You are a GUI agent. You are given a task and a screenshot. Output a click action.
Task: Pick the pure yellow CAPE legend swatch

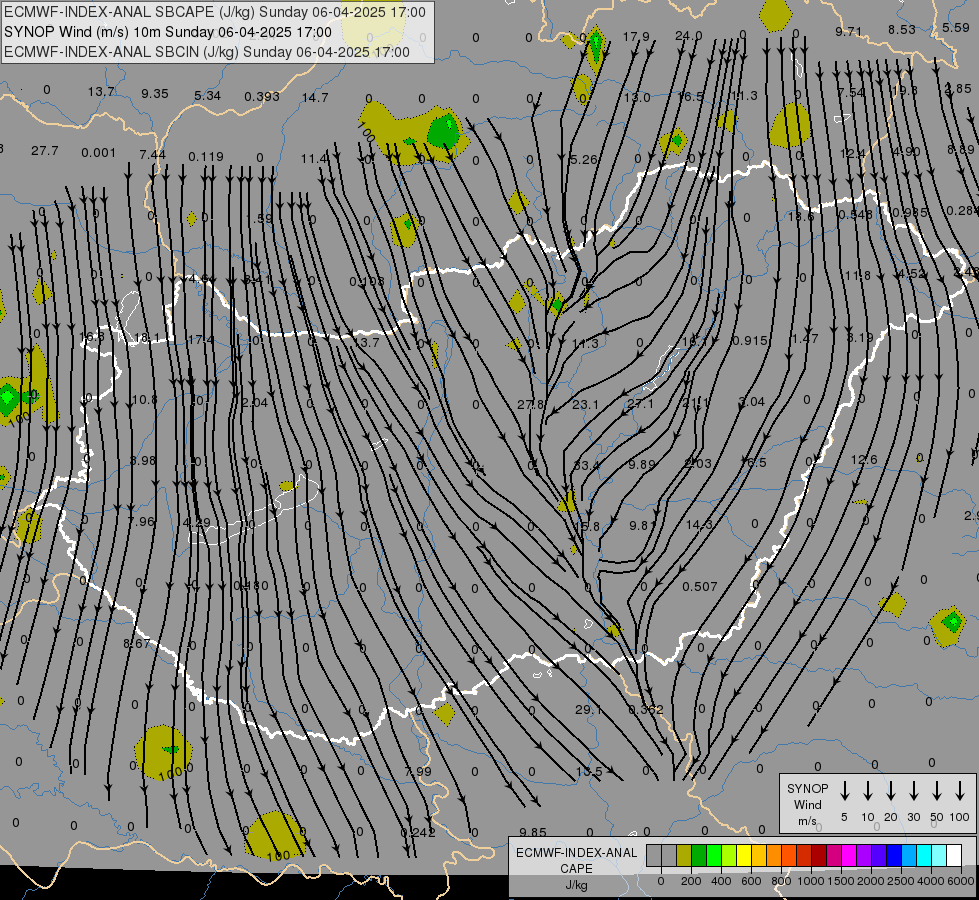pyautogui.click(x=744, y=856)
